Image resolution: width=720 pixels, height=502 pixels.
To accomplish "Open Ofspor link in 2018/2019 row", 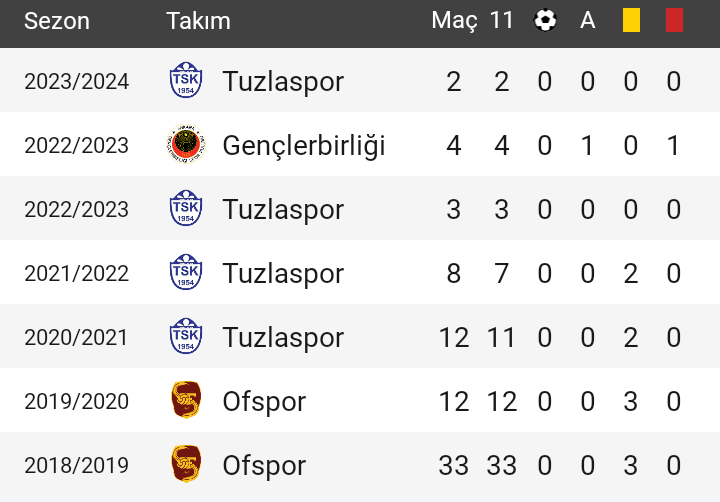I will (264, 466).
